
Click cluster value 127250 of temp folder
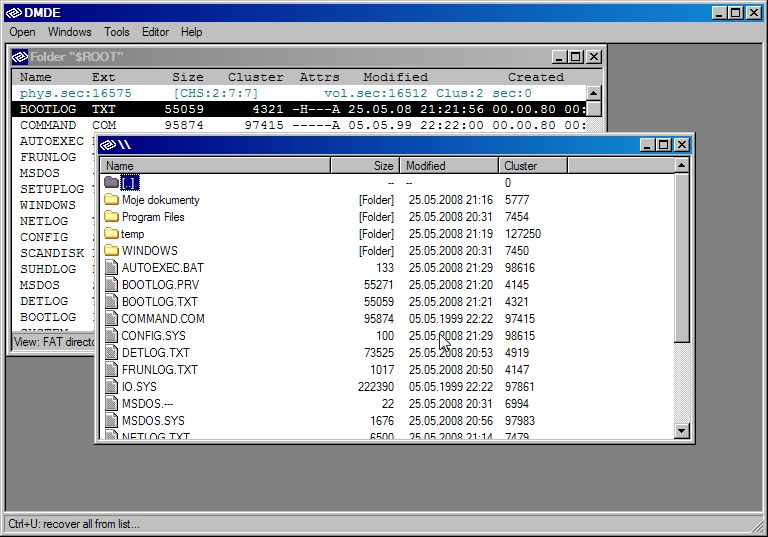coord(523,234)
